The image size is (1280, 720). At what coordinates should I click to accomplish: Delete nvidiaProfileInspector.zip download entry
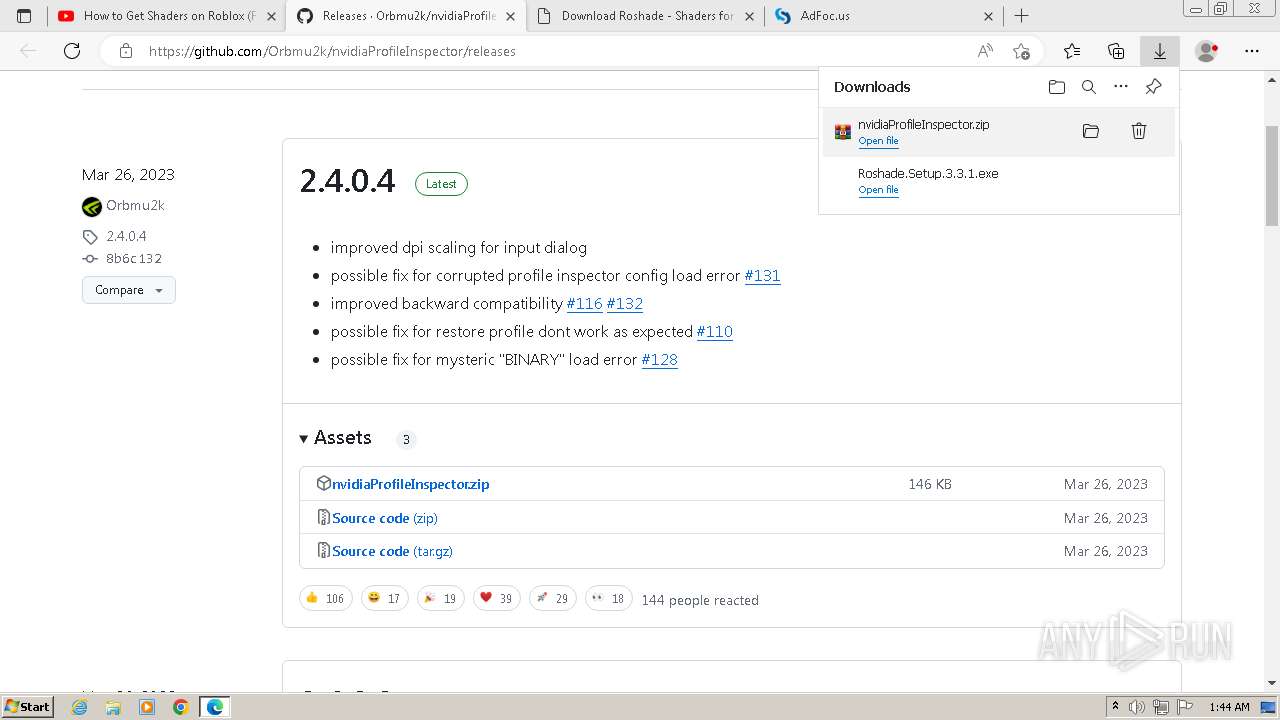click(x=1139, y=131)
